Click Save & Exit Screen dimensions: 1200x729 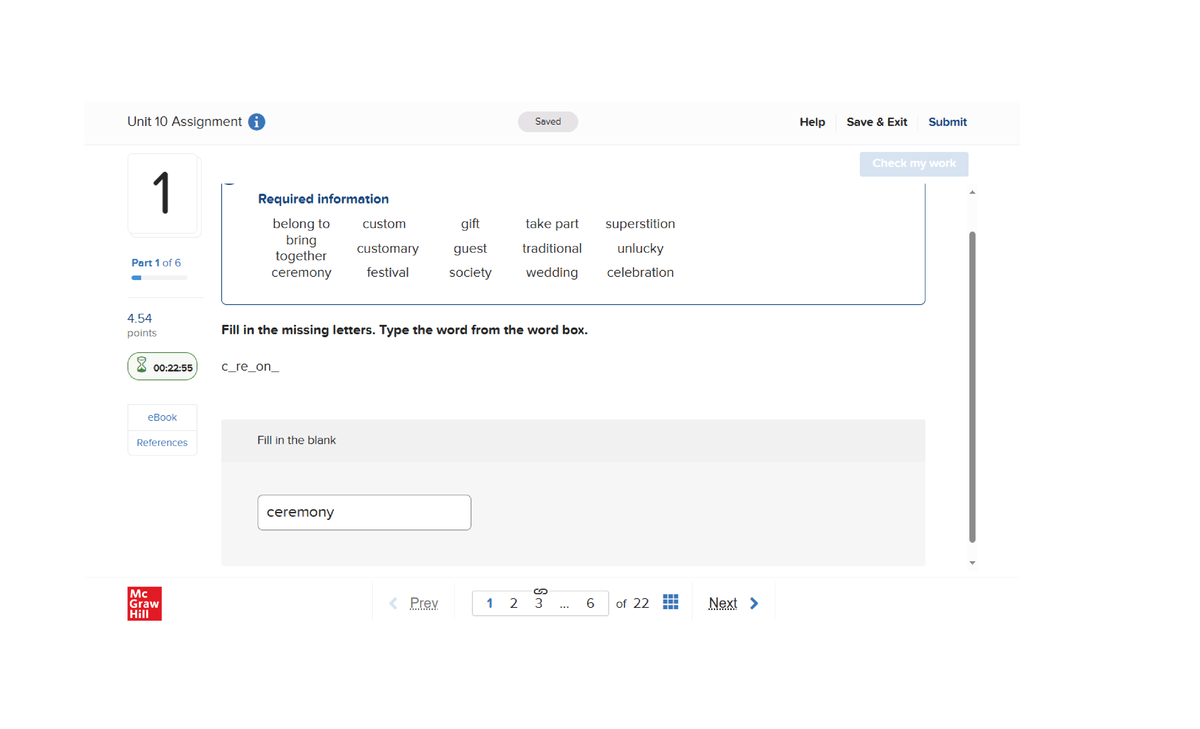point(876,121)
